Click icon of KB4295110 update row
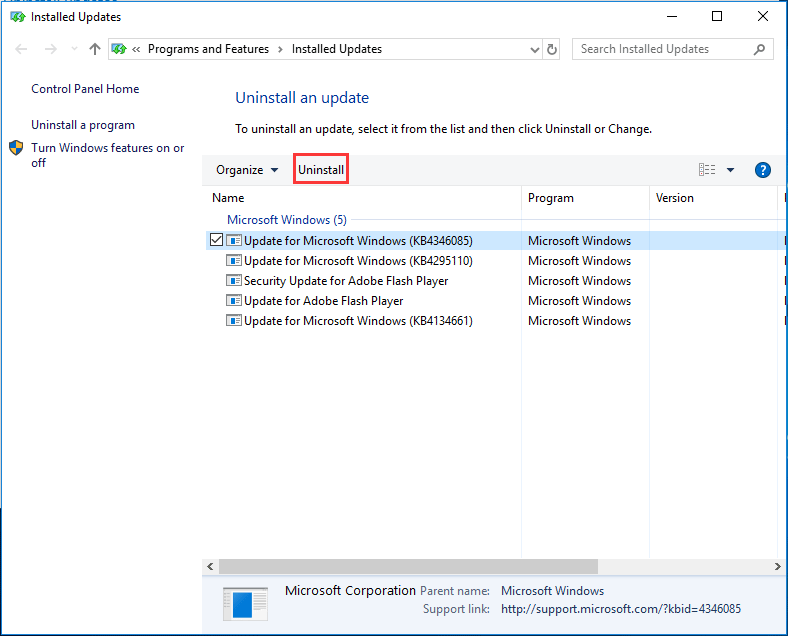The image size is (788, 636). click(x=234, y=261)
